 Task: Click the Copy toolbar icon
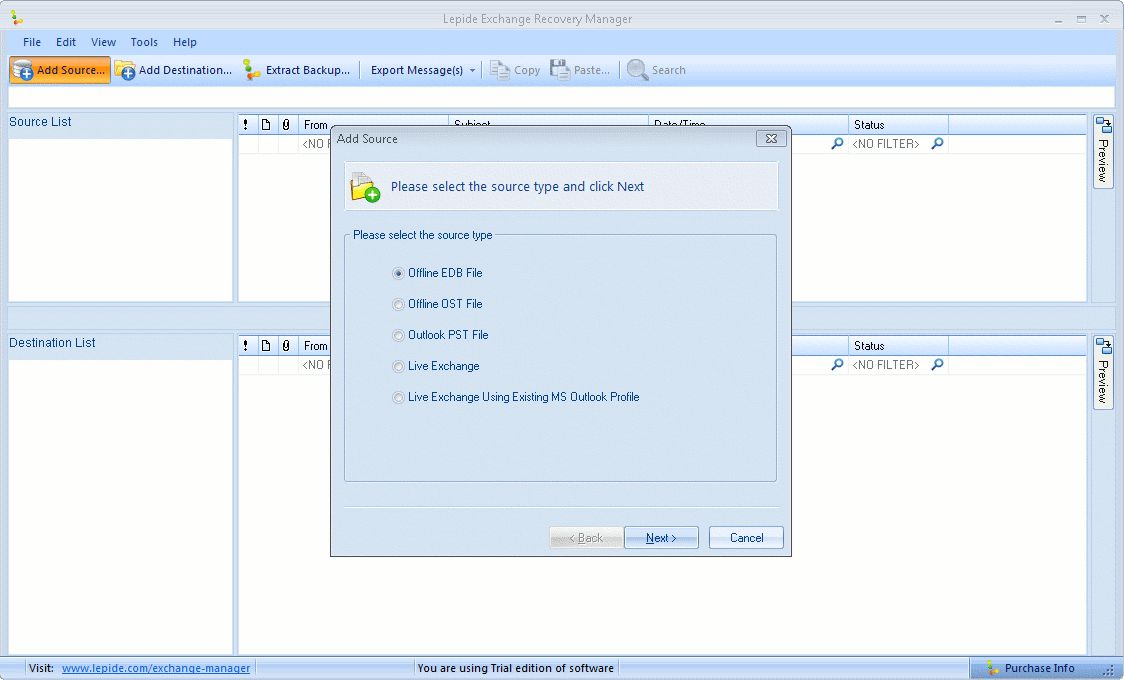[500, 70]
